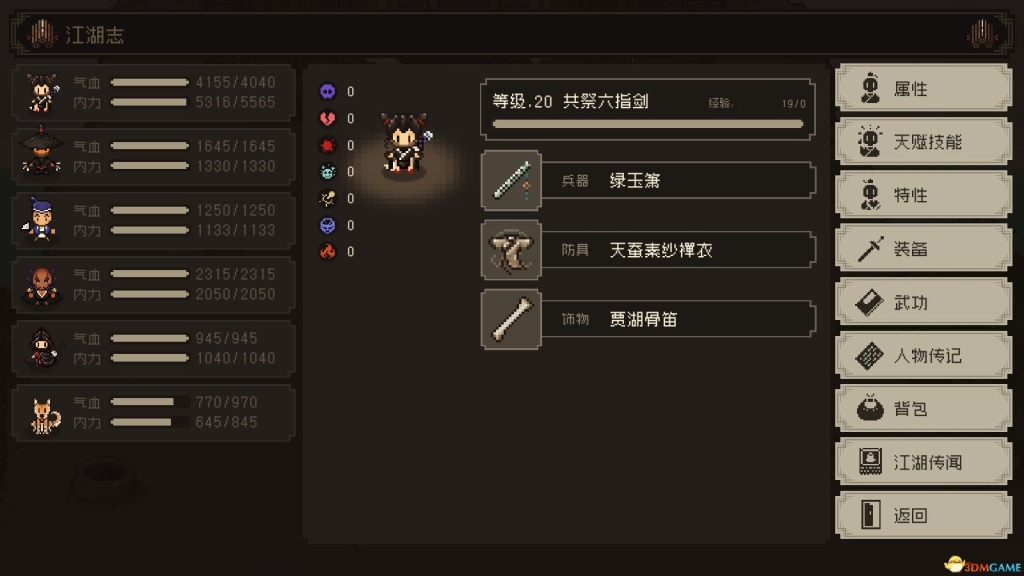
Task: Select the red flame status icon
Action: coord(327,251)
